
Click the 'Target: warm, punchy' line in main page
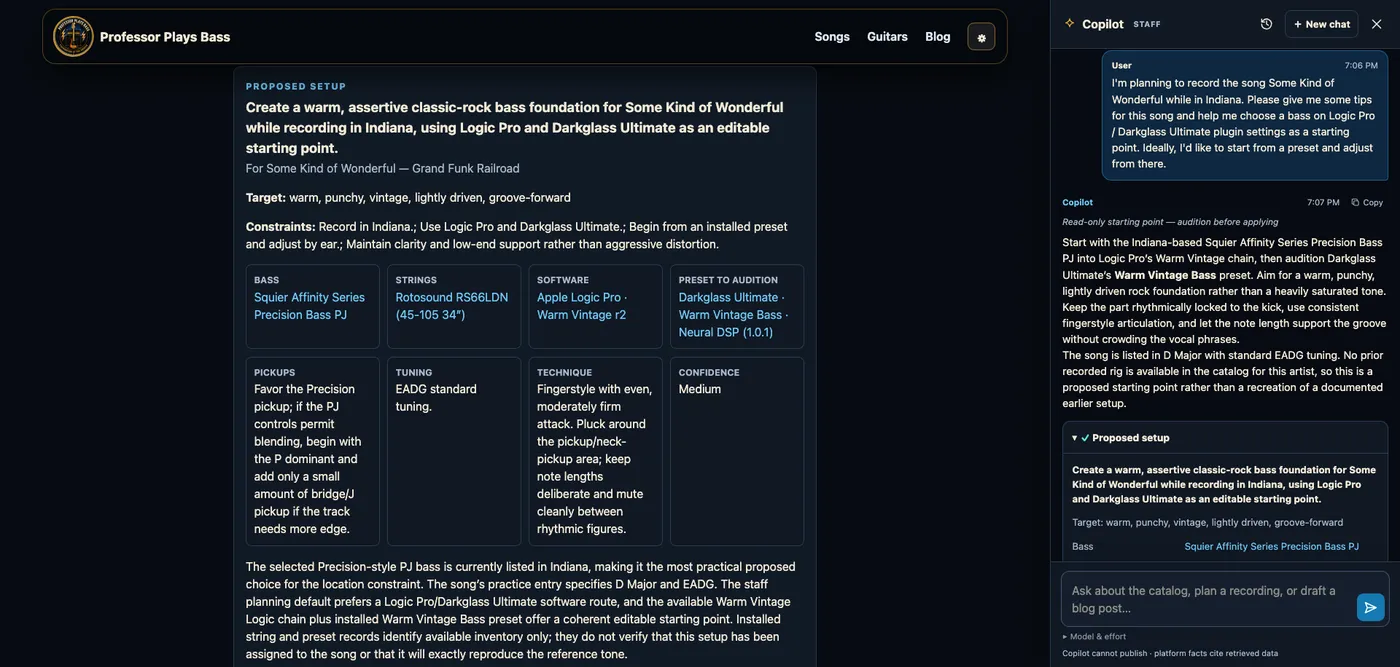(408, 197)
